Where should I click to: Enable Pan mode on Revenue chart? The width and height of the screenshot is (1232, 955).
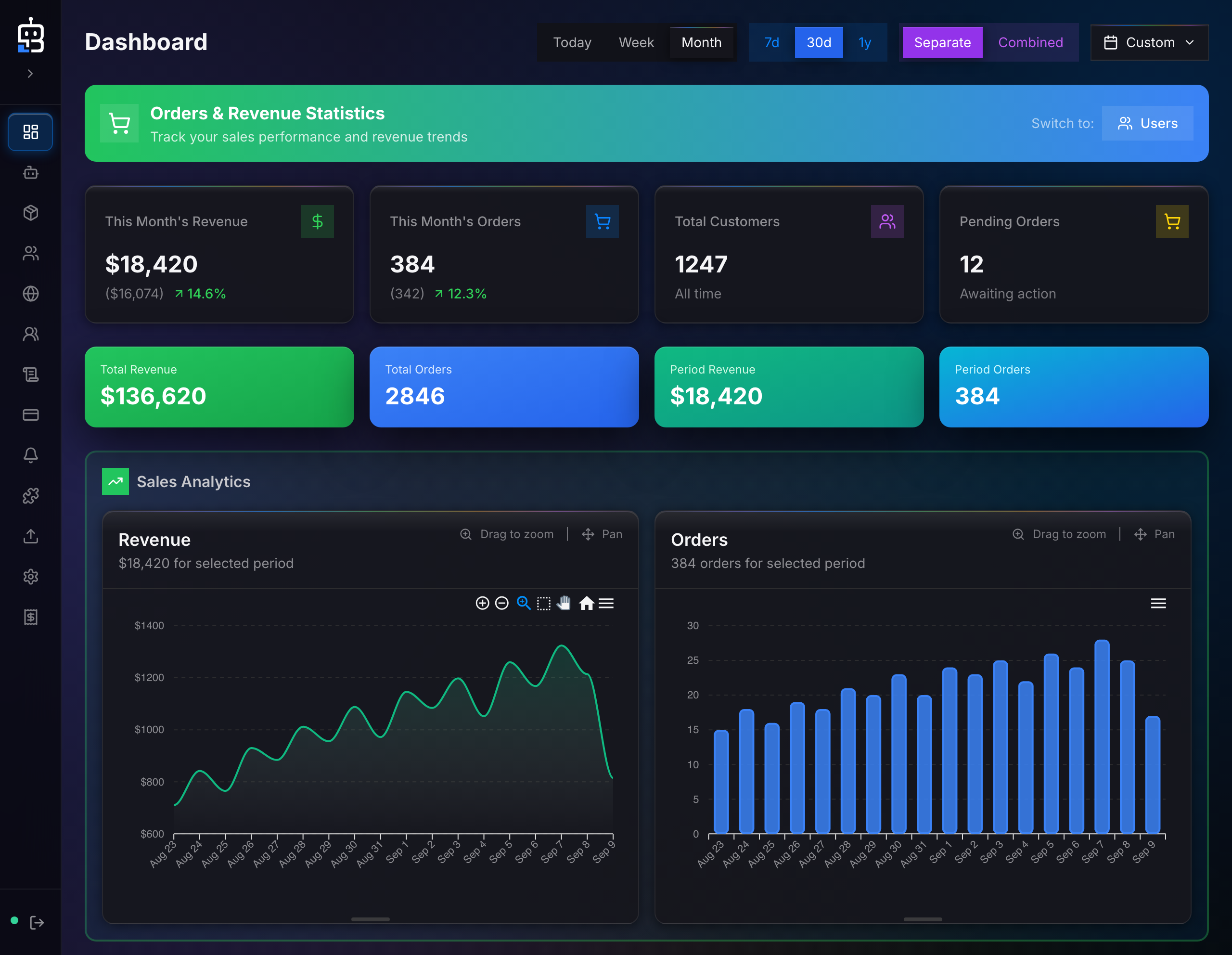[x=602, y=534]
